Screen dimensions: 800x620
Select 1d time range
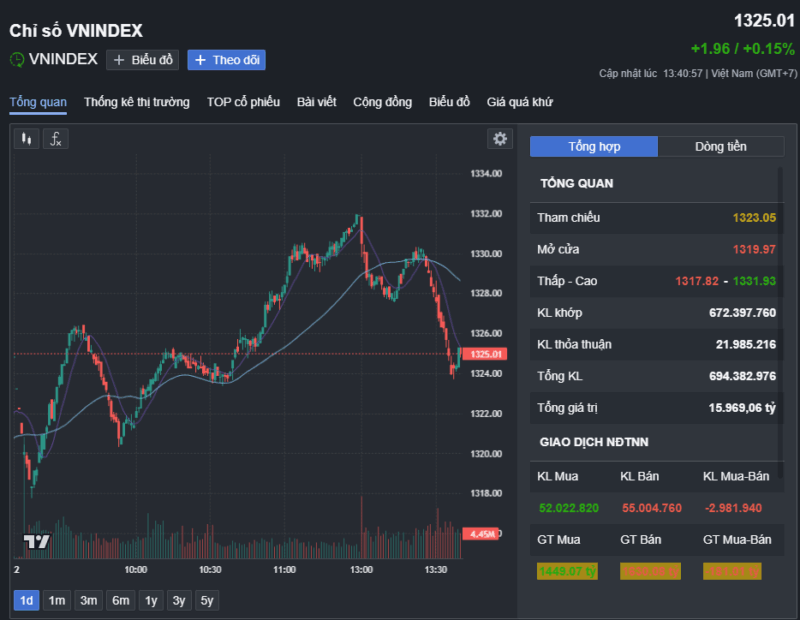click(26, 601)
